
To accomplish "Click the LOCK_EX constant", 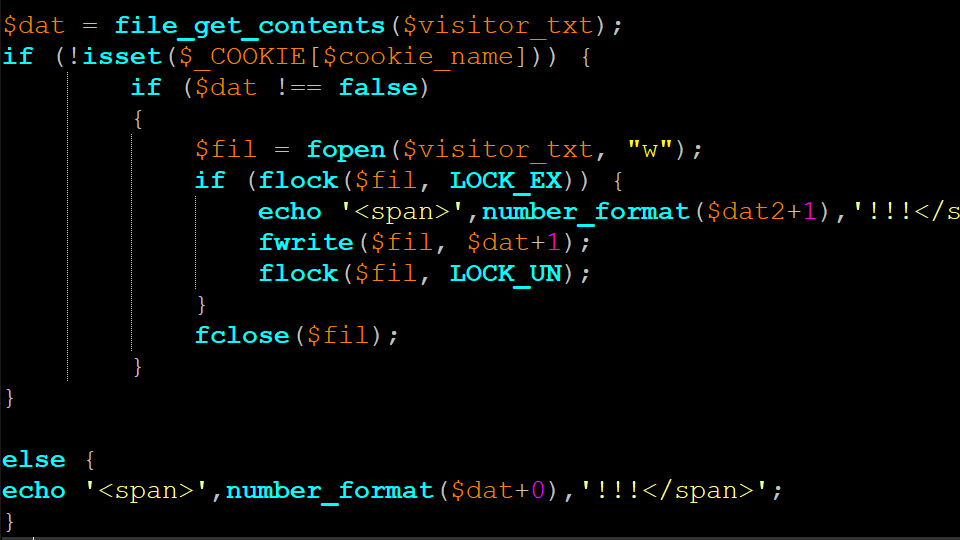I will tap(506, 180).
